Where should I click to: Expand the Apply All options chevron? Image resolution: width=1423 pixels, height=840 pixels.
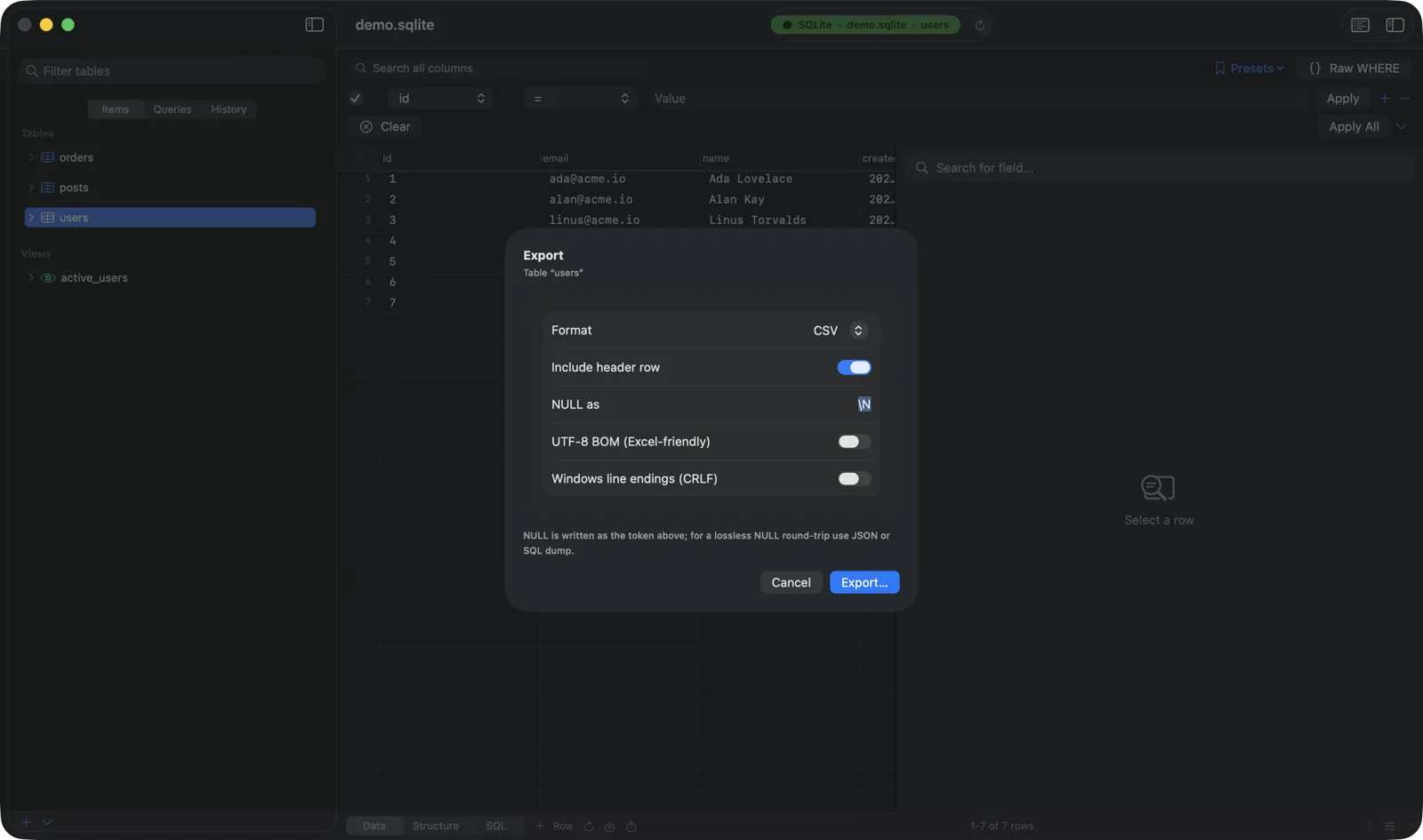tap(1402, 127)
